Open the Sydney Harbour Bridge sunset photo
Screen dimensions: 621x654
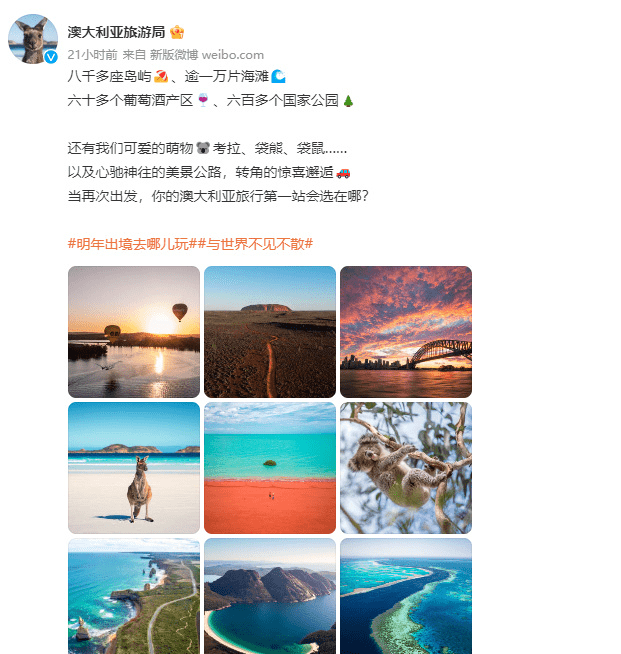(406, 332)
